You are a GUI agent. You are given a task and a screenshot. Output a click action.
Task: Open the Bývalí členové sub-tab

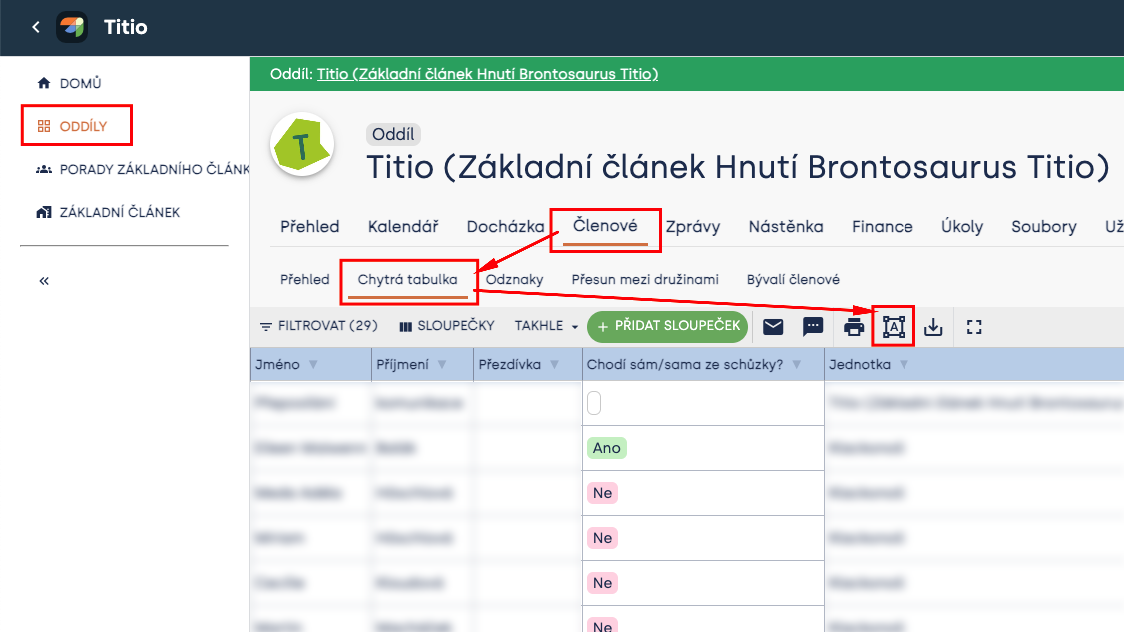pos(794,279)
